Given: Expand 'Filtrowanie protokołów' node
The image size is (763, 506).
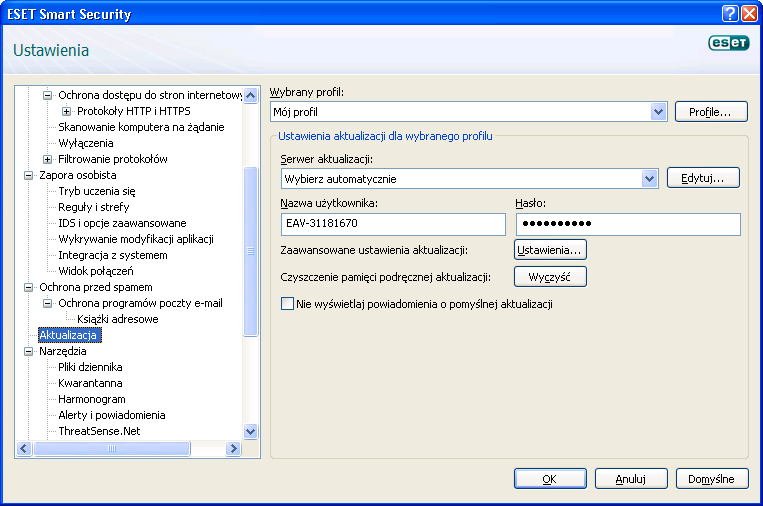Looking at the screenshot, I should (x=47, y=159).
